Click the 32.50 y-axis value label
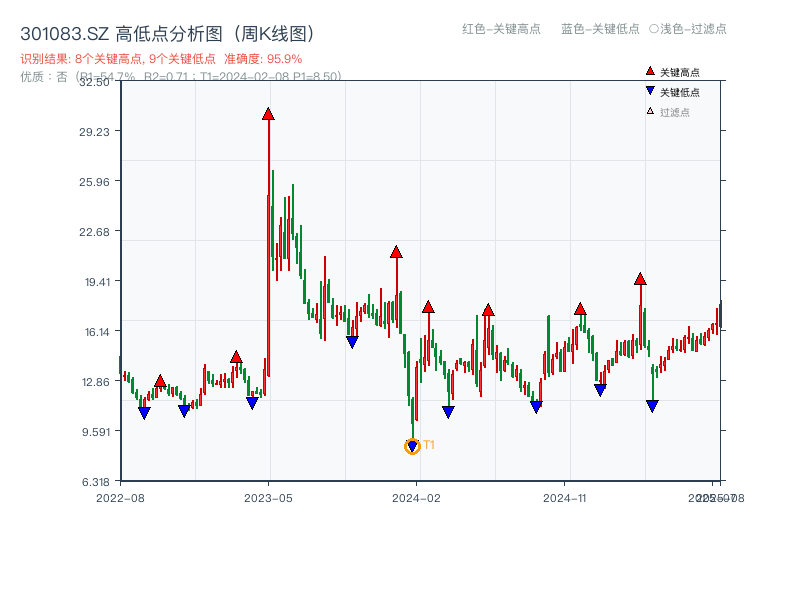 pos(94,84)
